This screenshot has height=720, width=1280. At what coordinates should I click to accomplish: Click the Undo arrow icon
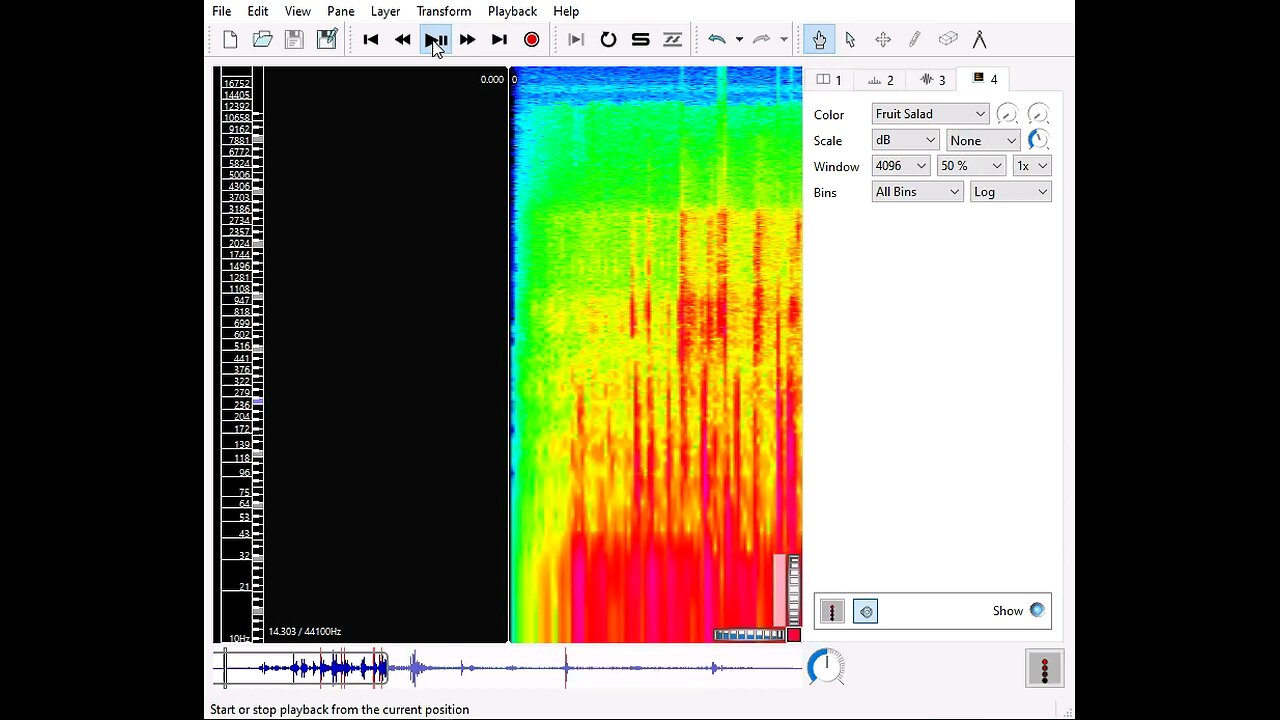click(716, 40)
